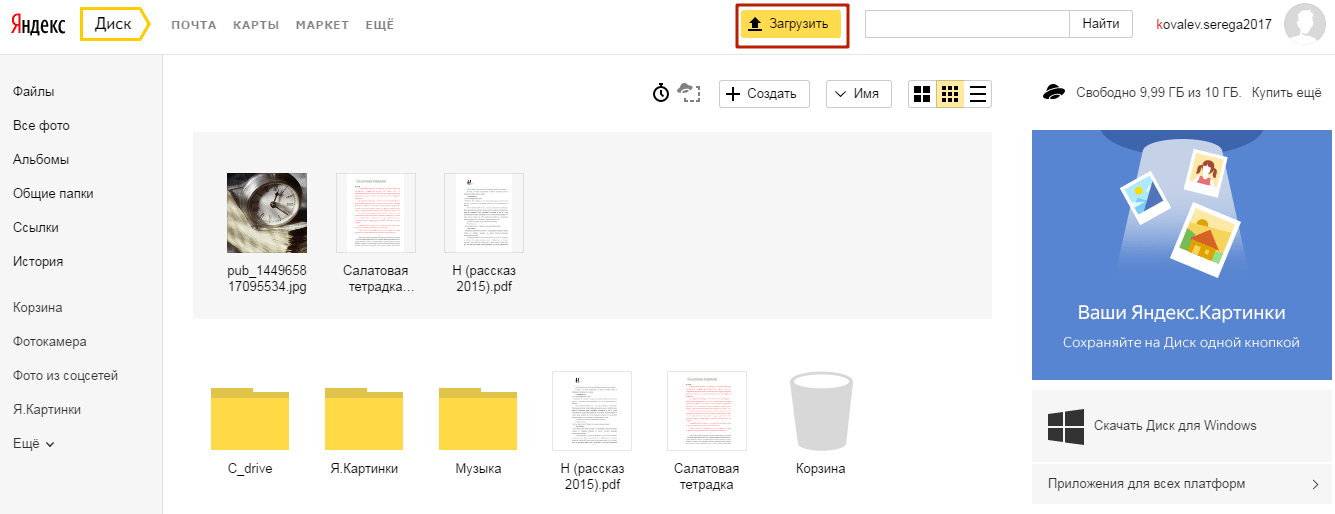
Task: Expand the chevron next to Приложения для всех платформ
Action: pos(1315,484)
